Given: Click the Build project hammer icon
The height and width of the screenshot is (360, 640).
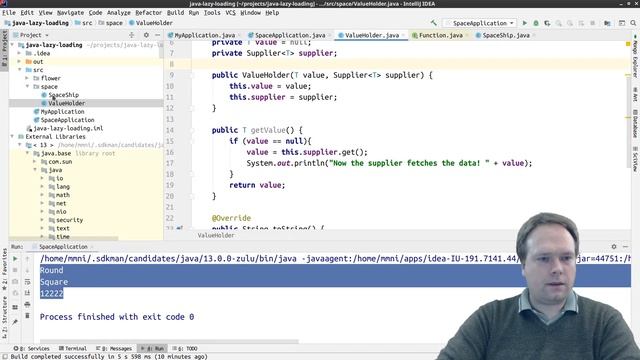Looking at the screenshot, I should [433, 23].
